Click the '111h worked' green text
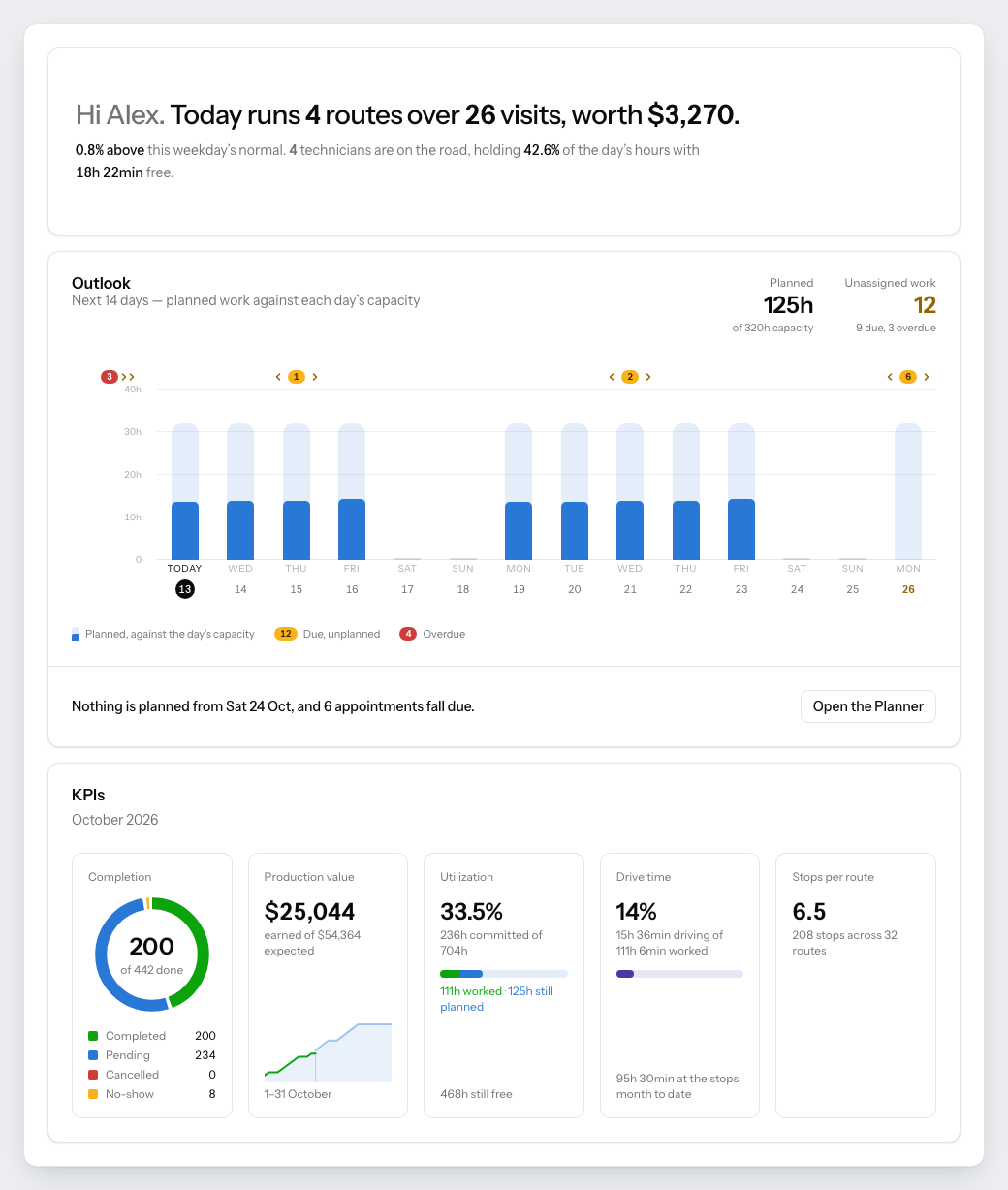Image resolution: width=1008 pixels, height=1190 pixels. pyautogui.click(x=471, y=991)
